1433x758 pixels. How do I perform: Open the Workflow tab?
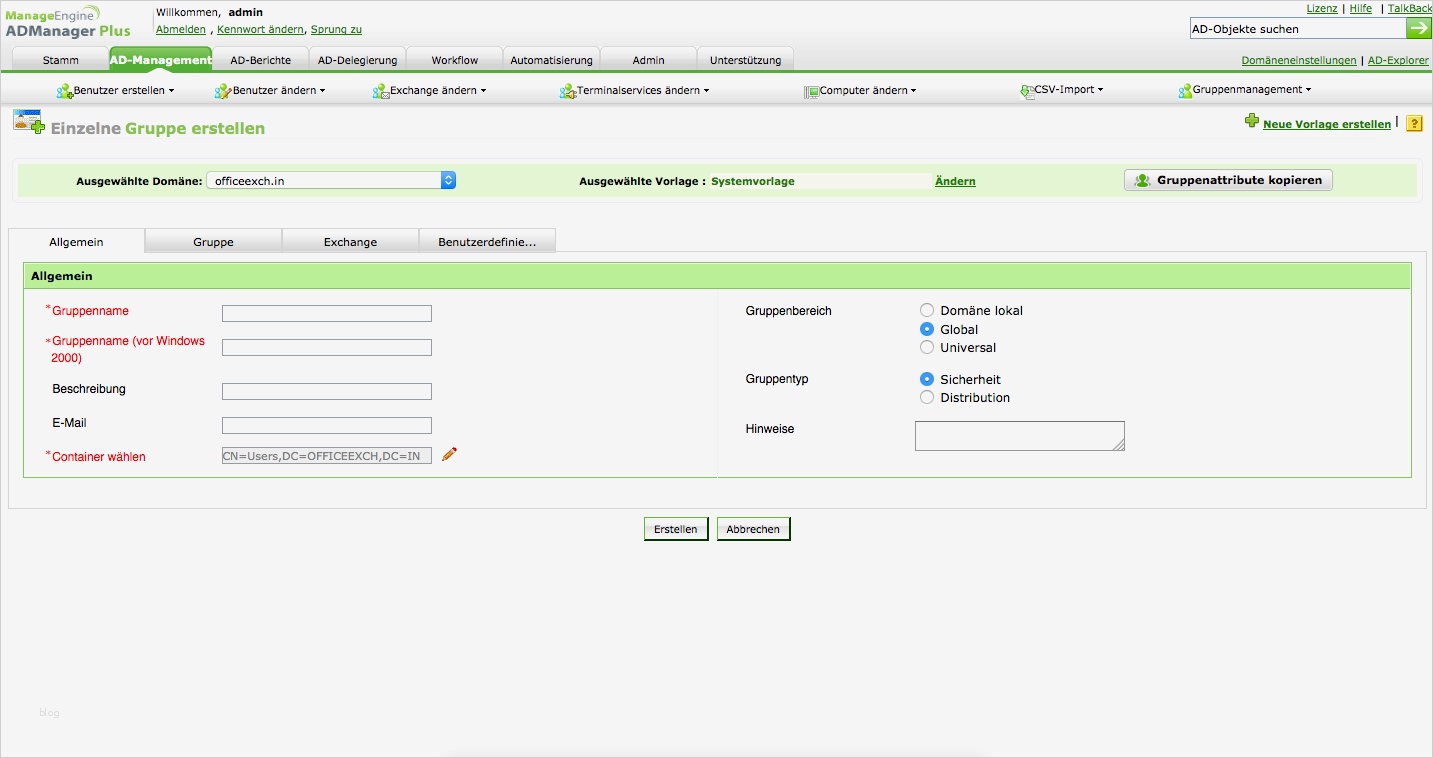[455, 60]
